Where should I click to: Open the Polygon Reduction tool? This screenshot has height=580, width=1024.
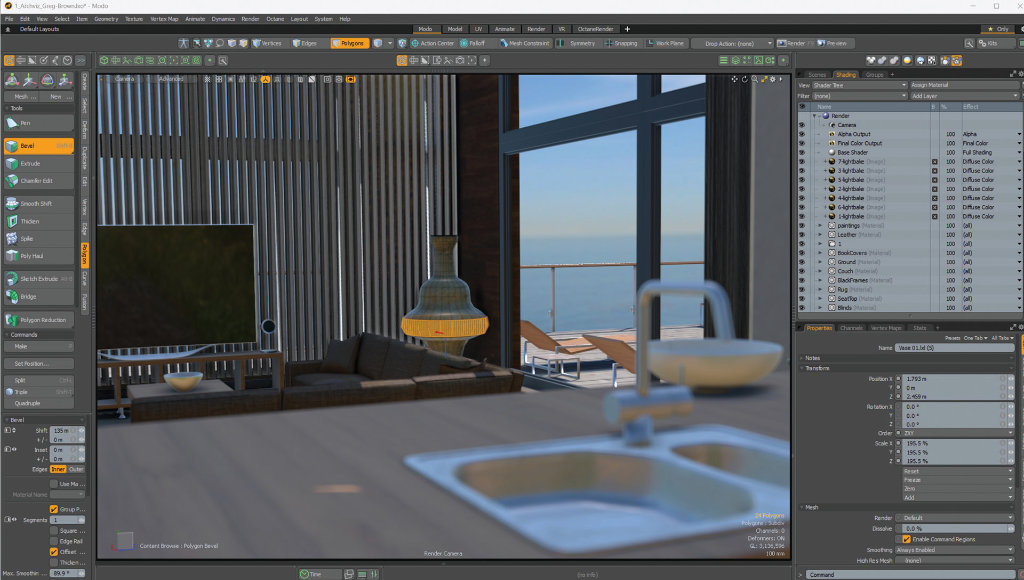click(39, 320)
